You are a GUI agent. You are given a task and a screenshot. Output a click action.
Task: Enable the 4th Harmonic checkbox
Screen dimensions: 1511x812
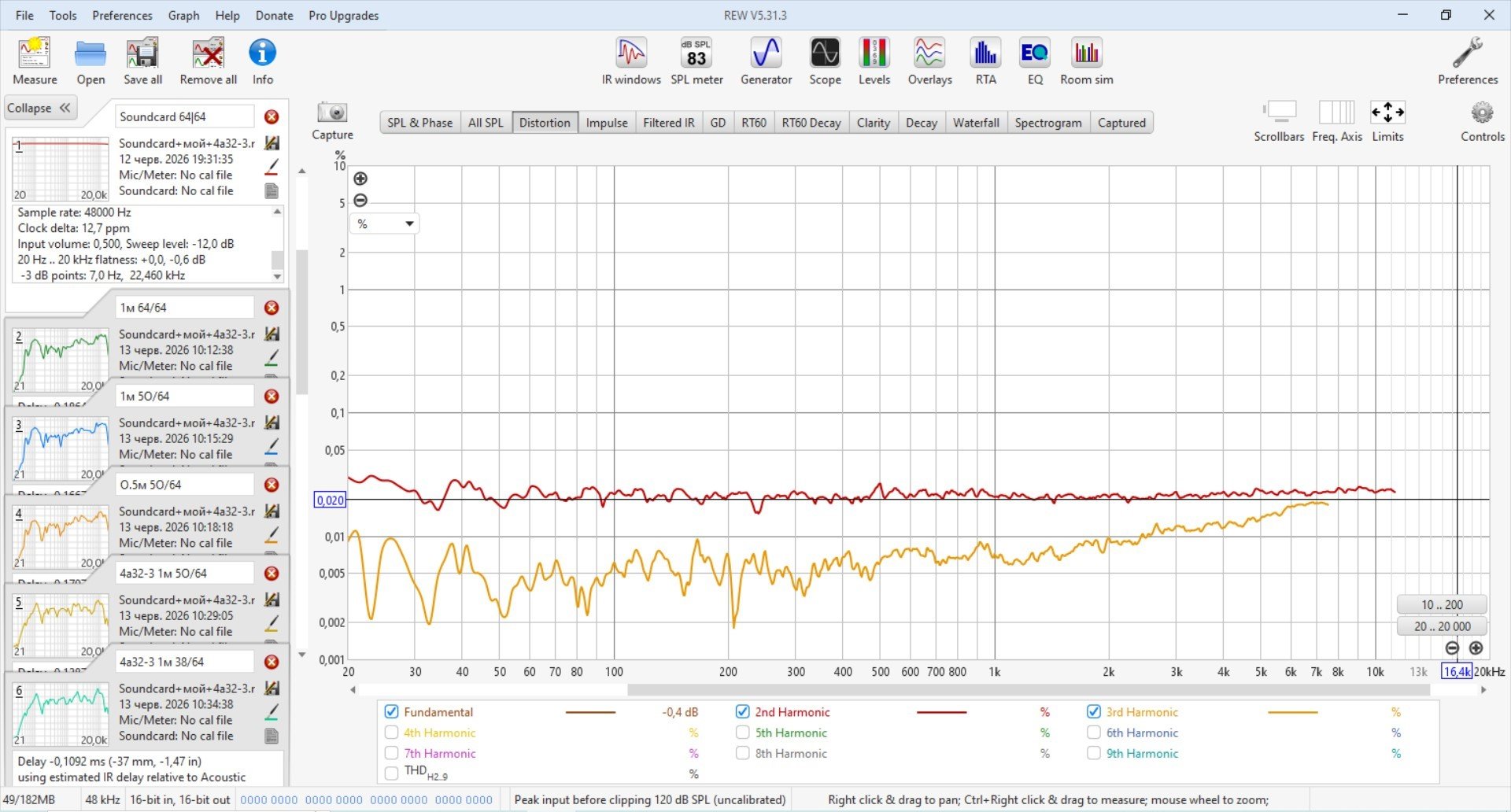[x=391, y=733]
